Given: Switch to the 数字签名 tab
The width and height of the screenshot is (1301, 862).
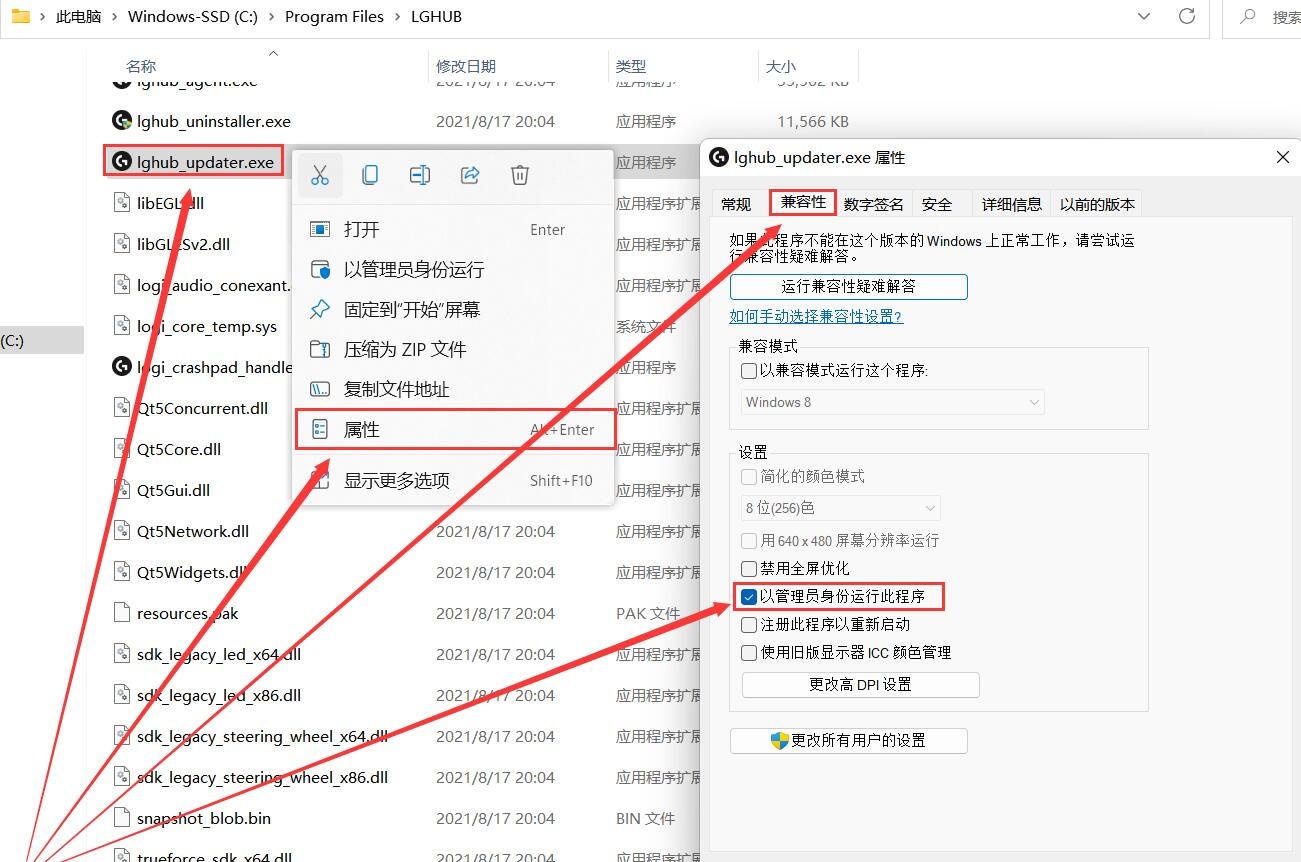Looking at the screenshot, I should [x=873, y=204].
